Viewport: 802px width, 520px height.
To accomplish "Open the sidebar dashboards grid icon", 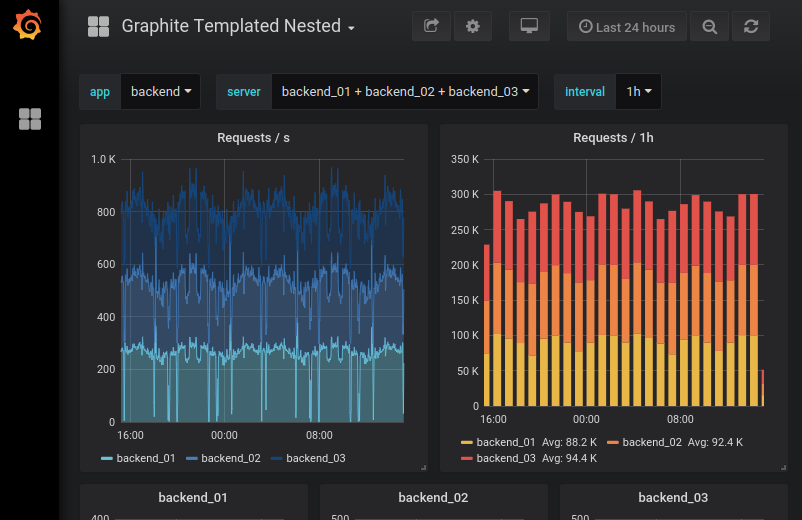I will [30, 120].
